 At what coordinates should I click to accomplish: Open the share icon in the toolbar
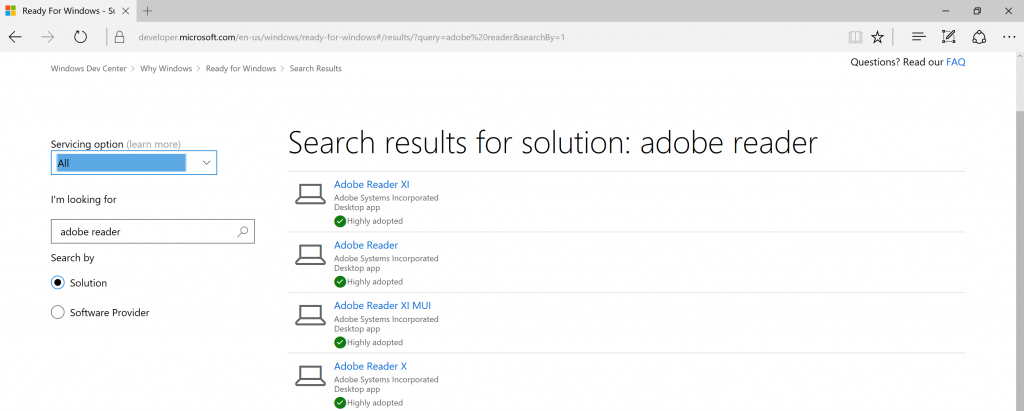(978, 37)
